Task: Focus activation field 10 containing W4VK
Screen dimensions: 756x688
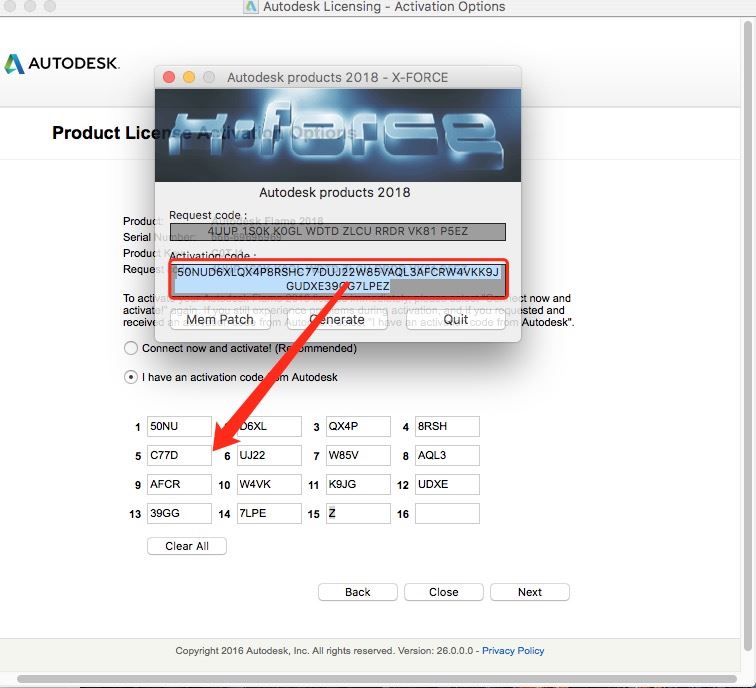Action: pos(269,485)
